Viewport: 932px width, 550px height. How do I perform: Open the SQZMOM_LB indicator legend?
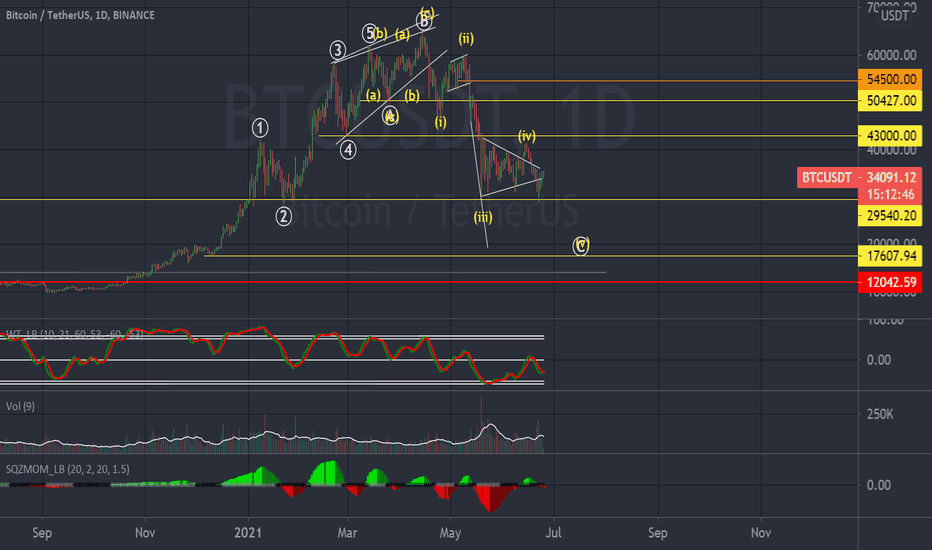(68, 469)
